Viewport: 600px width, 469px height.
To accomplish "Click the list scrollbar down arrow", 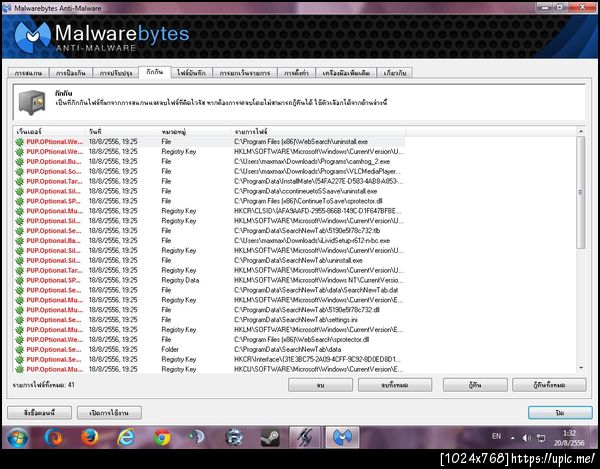I will [581, 368].
